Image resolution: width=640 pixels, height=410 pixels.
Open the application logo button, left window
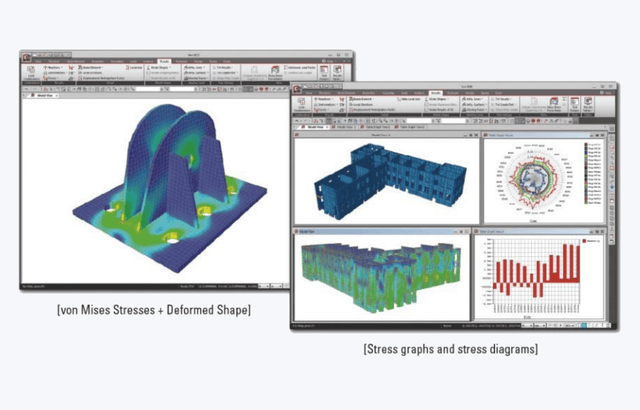tap(25, 50)
